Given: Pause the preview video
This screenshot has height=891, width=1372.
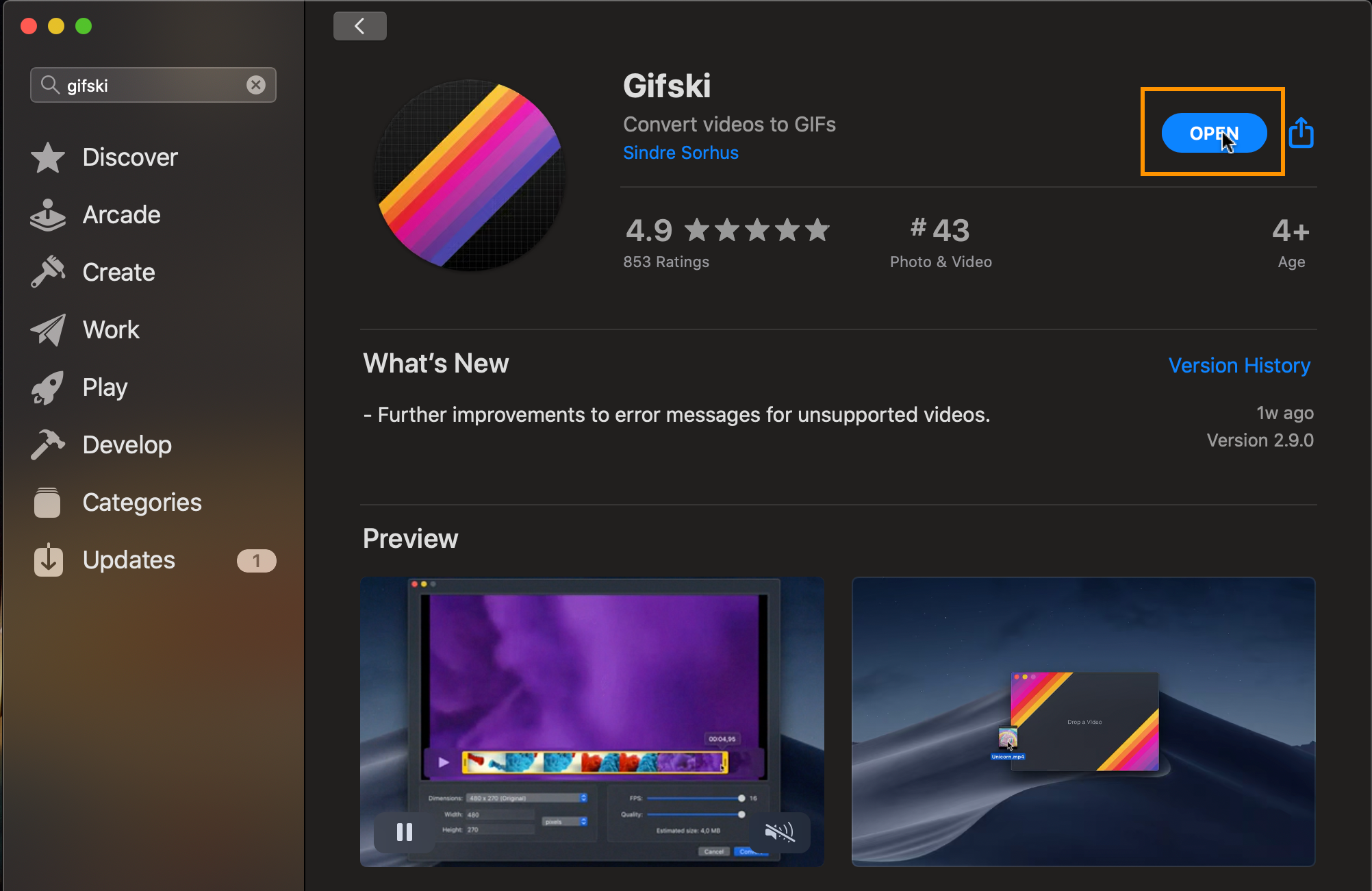Looking at the screenshot, I should point(405,832).
